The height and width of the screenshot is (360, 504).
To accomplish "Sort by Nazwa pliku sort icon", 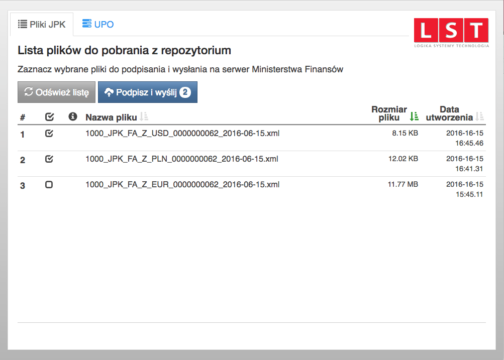I will tap(144, 117).
